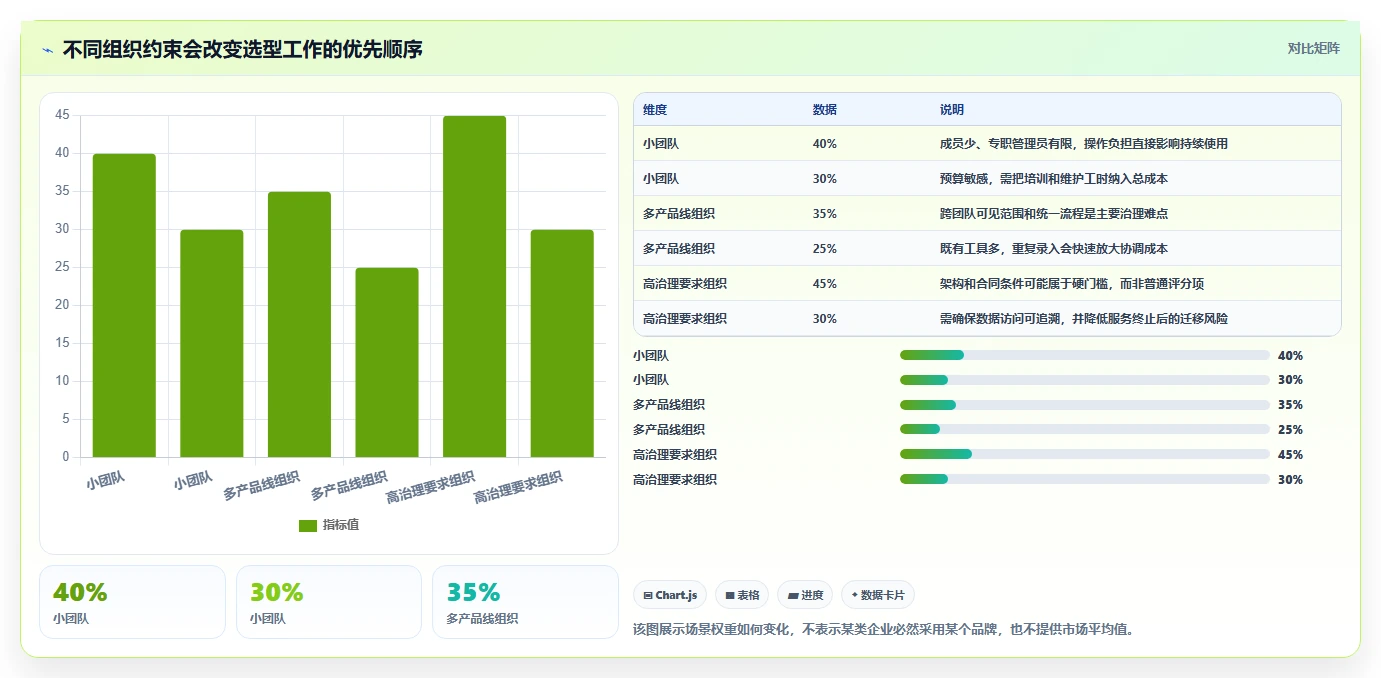Select the 表格 chip
The image size is (1381, 678).
tap(742, 595)
